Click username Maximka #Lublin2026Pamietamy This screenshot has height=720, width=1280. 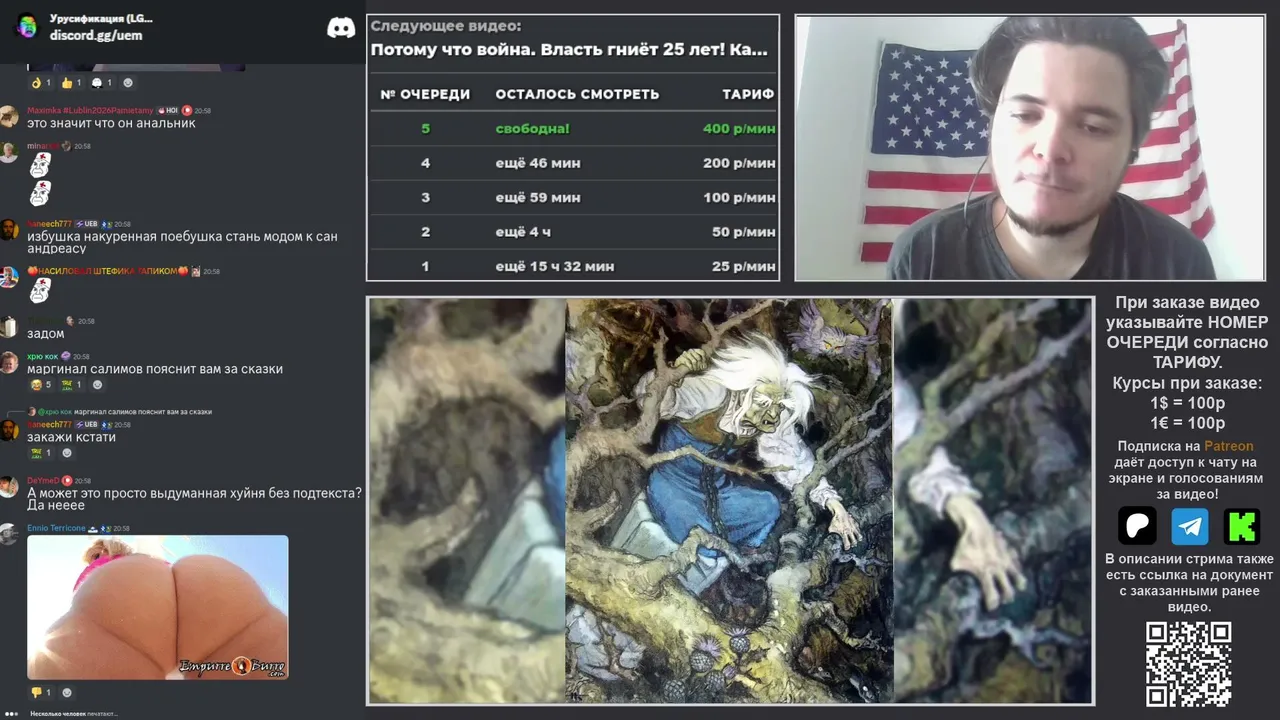tap(90, 110)
